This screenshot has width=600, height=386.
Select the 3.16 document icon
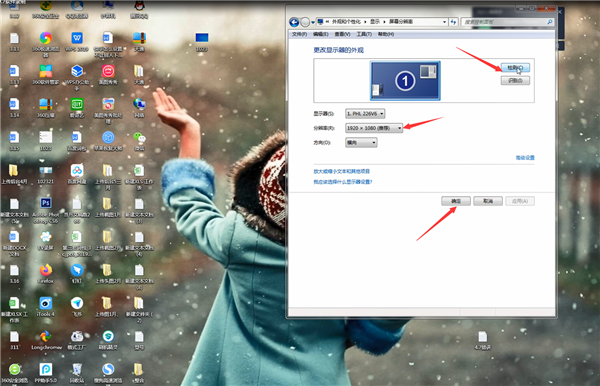pyautogui.click(x=15, y=274)
